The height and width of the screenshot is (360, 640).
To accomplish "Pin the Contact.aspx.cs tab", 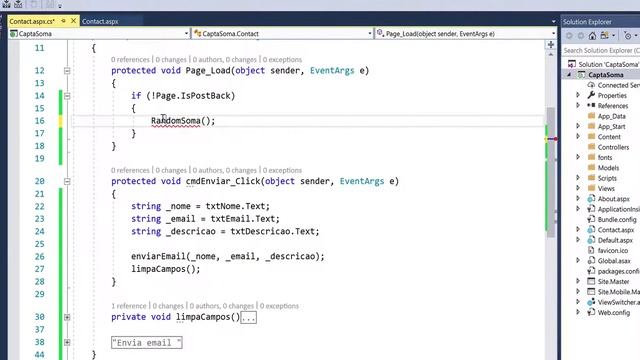I will pyautogui.click(x=64, y=21).
